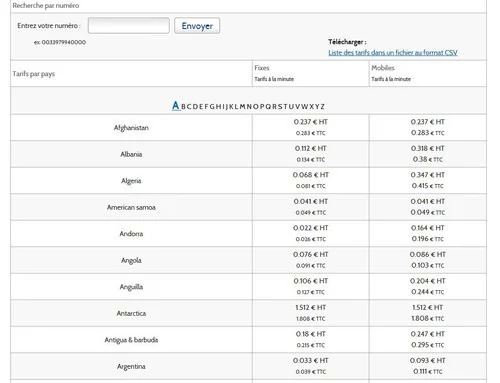Click Algeria mobile TTC rate 0.415
Screen dimensions: 500x383
click(428, 186)
